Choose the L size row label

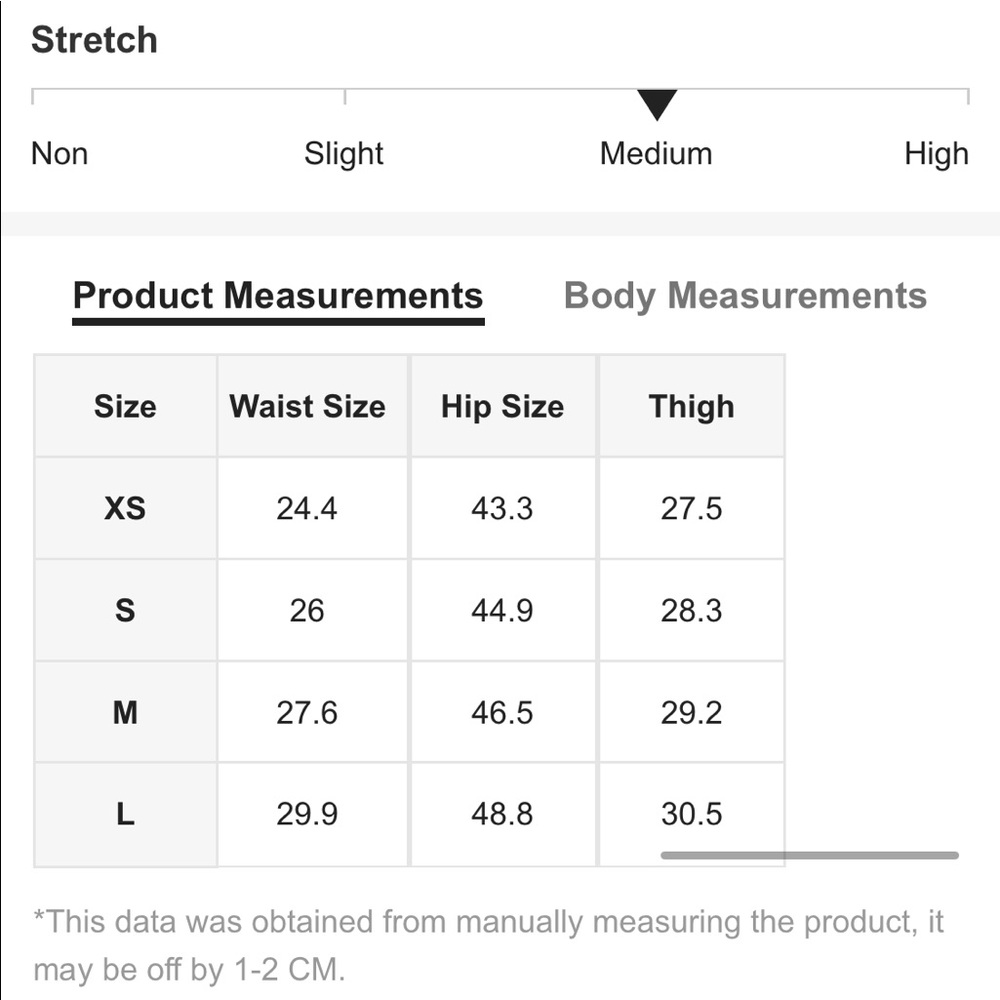pyautogui.click(x=125, y=814)
